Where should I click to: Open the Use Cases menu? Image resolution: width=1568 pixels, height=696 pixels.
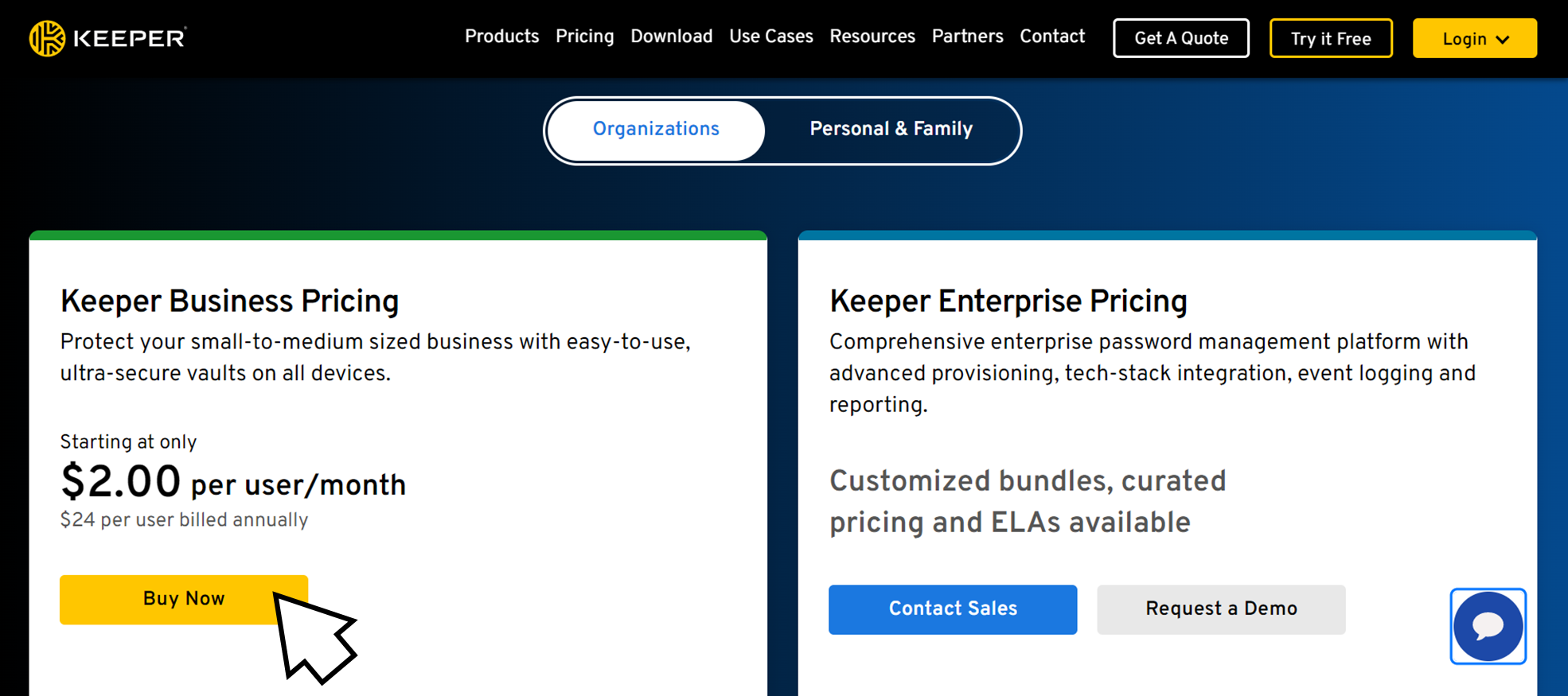(771, 37)
